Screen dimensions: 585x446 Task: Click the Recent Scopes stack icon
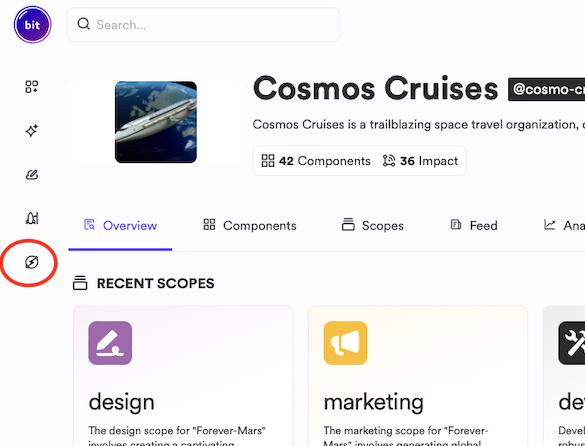tap(80, 283)
